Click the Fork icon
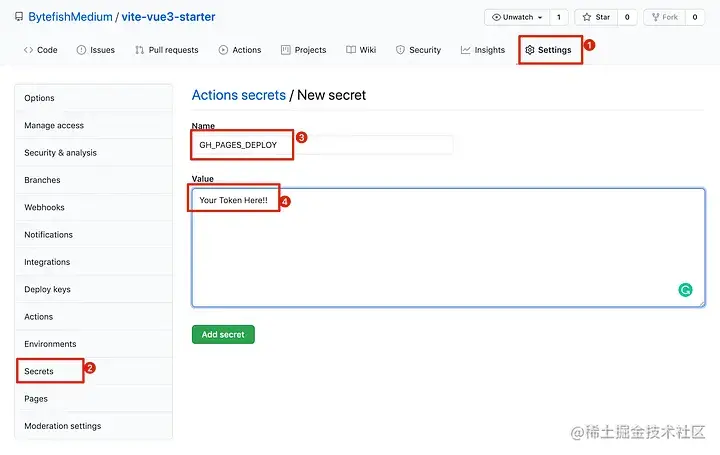 pos(655,17)
